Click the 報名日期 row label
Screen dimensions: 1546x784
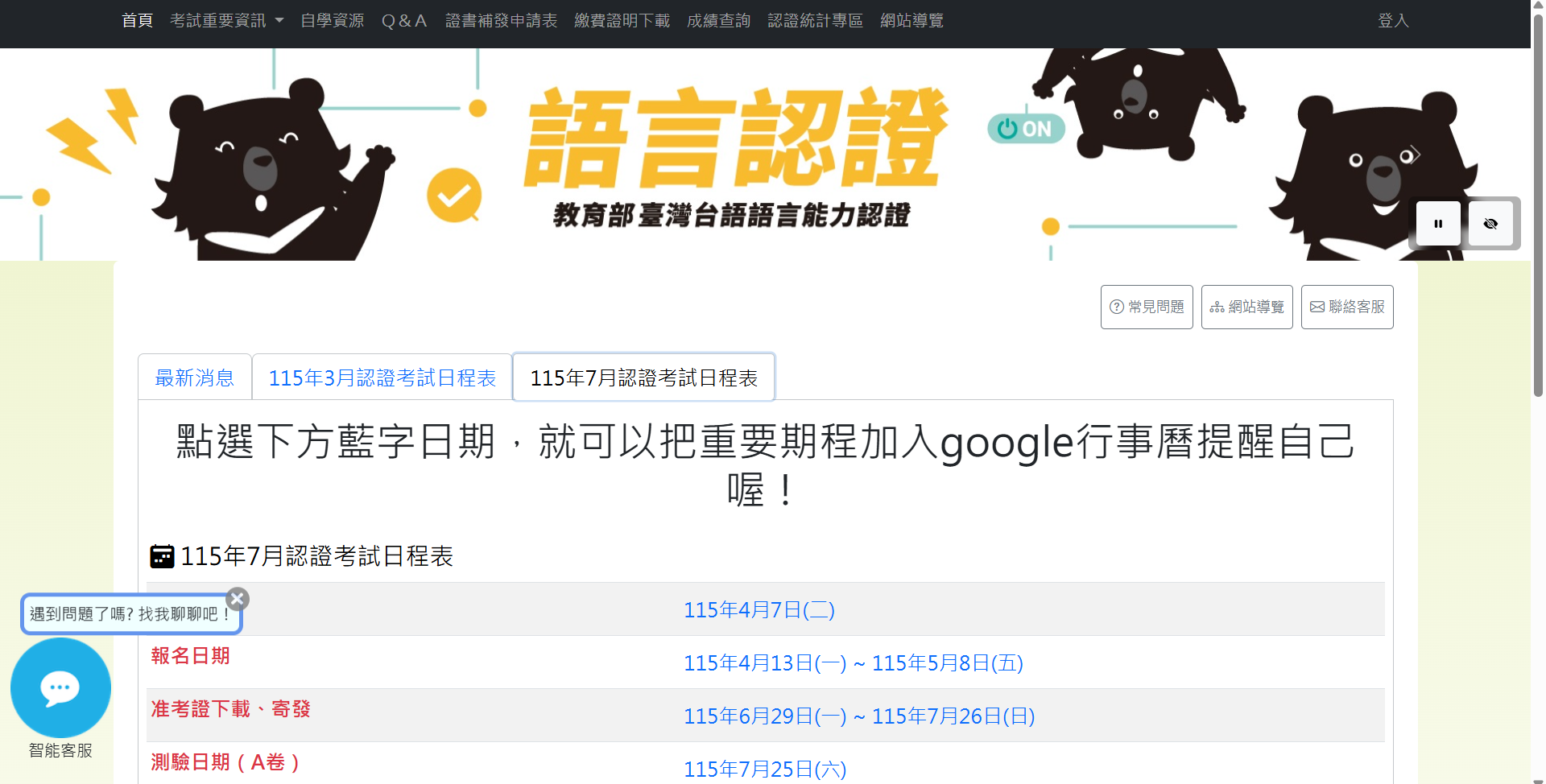pos(191,656)
